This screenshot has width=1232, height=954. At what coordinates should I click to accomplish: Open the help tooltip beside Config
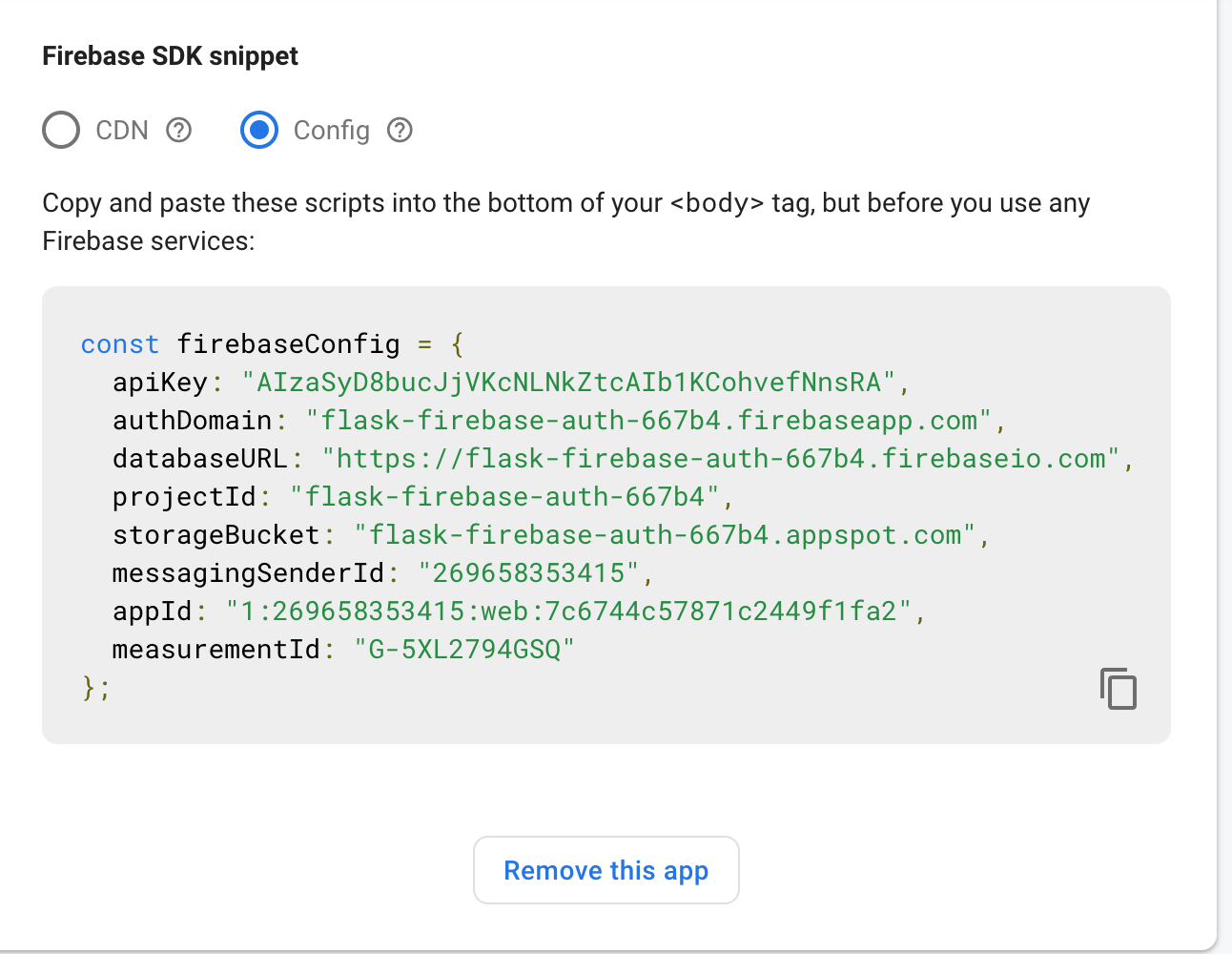pos(400,130)
